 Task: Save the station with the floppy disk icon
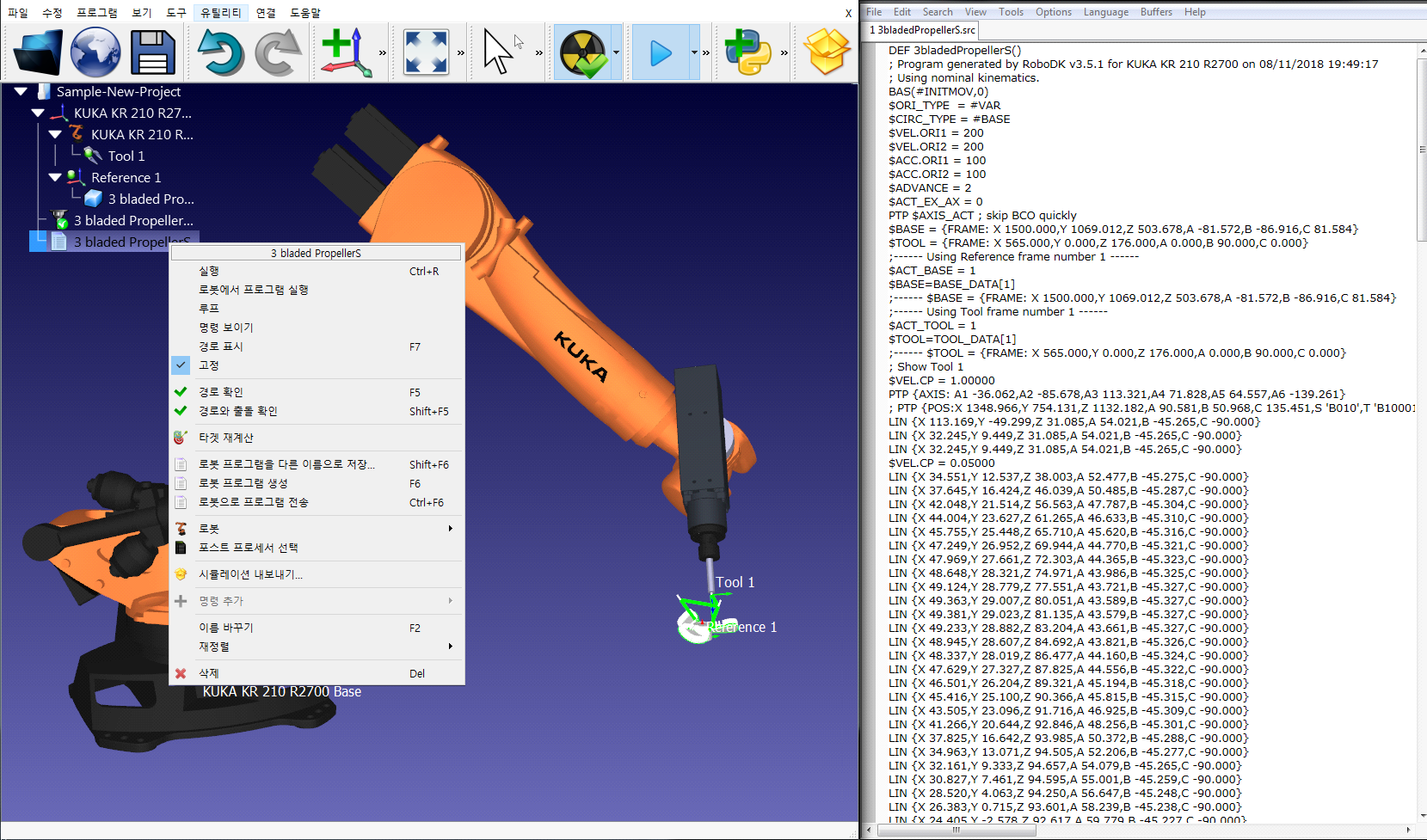tap(153, 52)
